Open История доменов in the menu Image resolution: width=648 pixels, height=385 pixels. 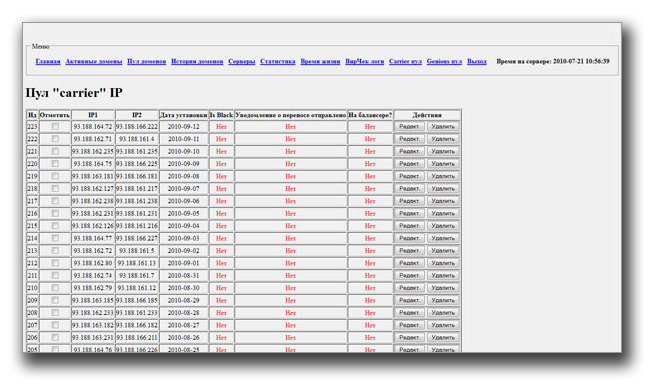tap(197, 61)
